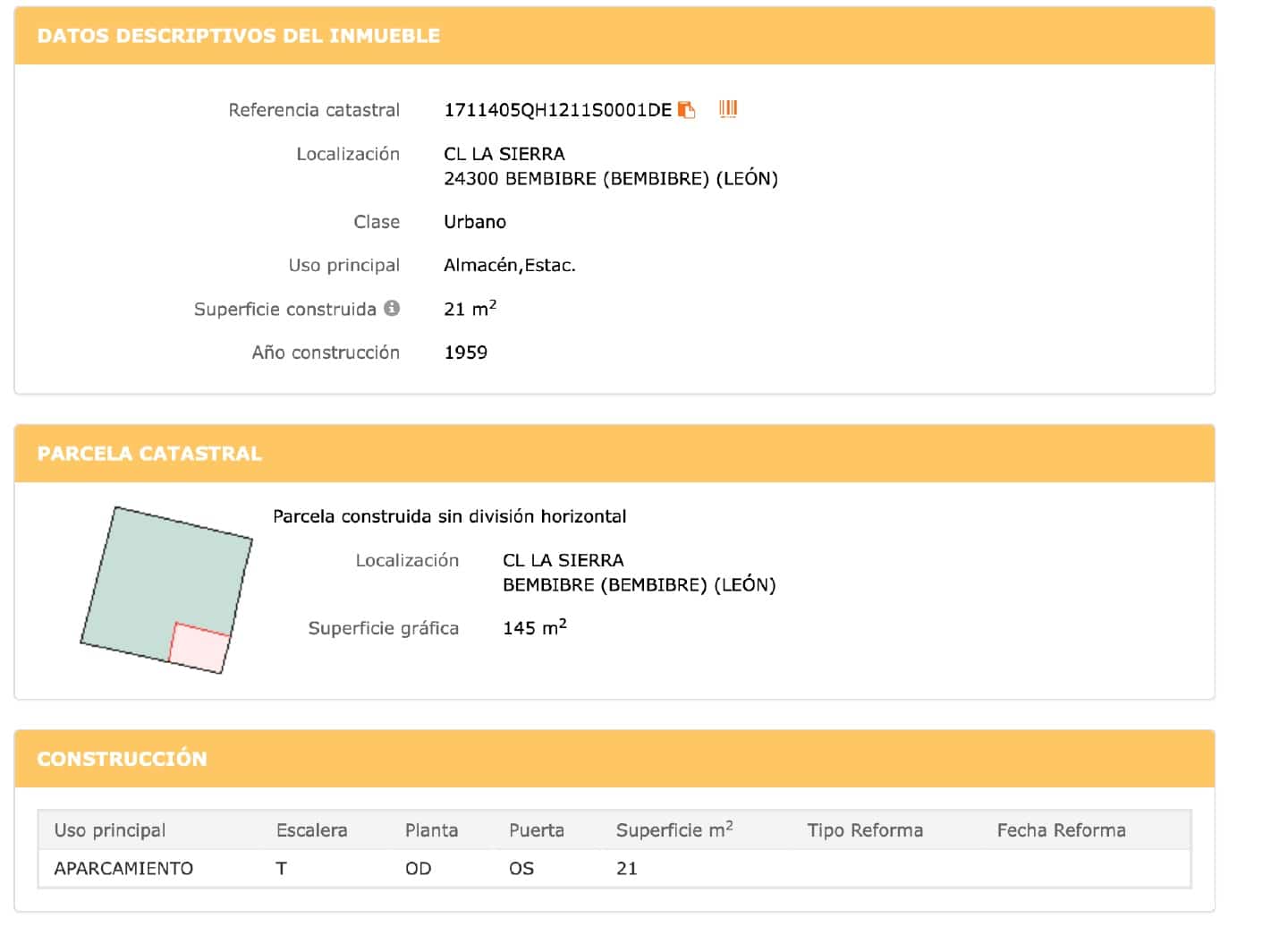Click the Planta column header
The image size is (1288, 944).
pyautogui.click(x=431, y=830)
